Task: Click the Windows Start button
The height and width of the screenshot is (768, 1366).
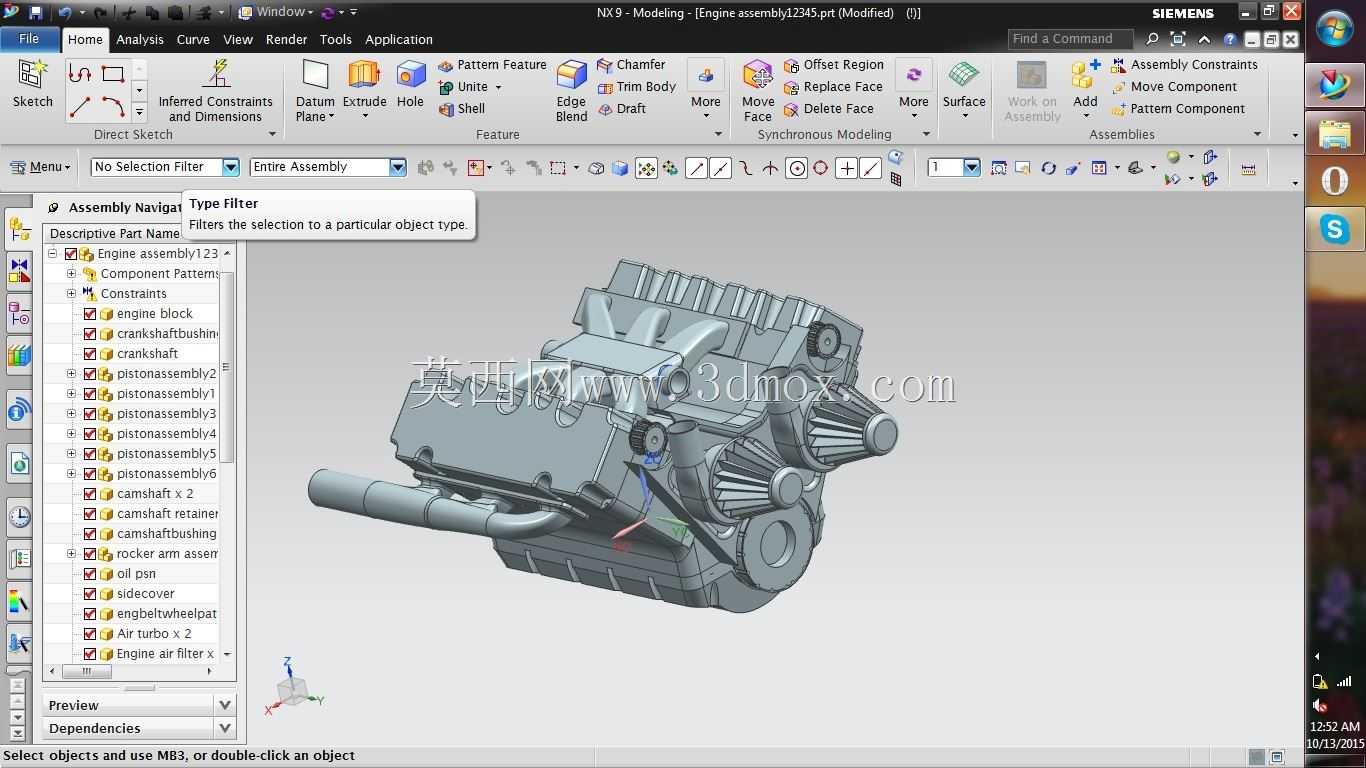Action: pyautogui.click(x=1335, y=28)
